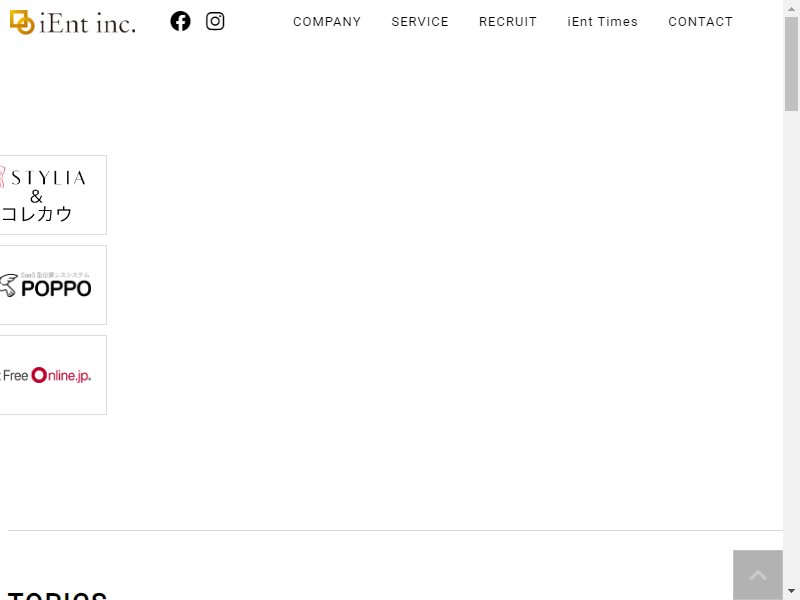Open the POPPO service card

click(x=53, y=285)
